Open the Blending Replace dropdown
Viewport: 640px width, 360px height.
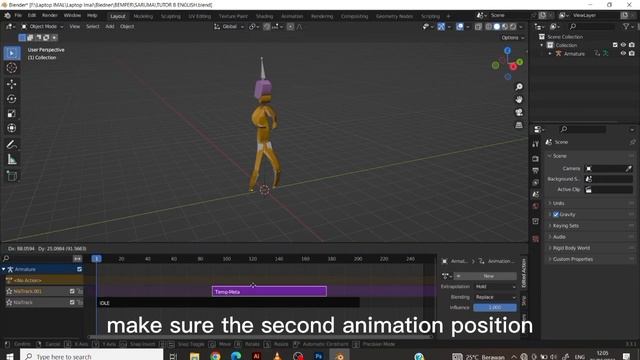point(495,297)
